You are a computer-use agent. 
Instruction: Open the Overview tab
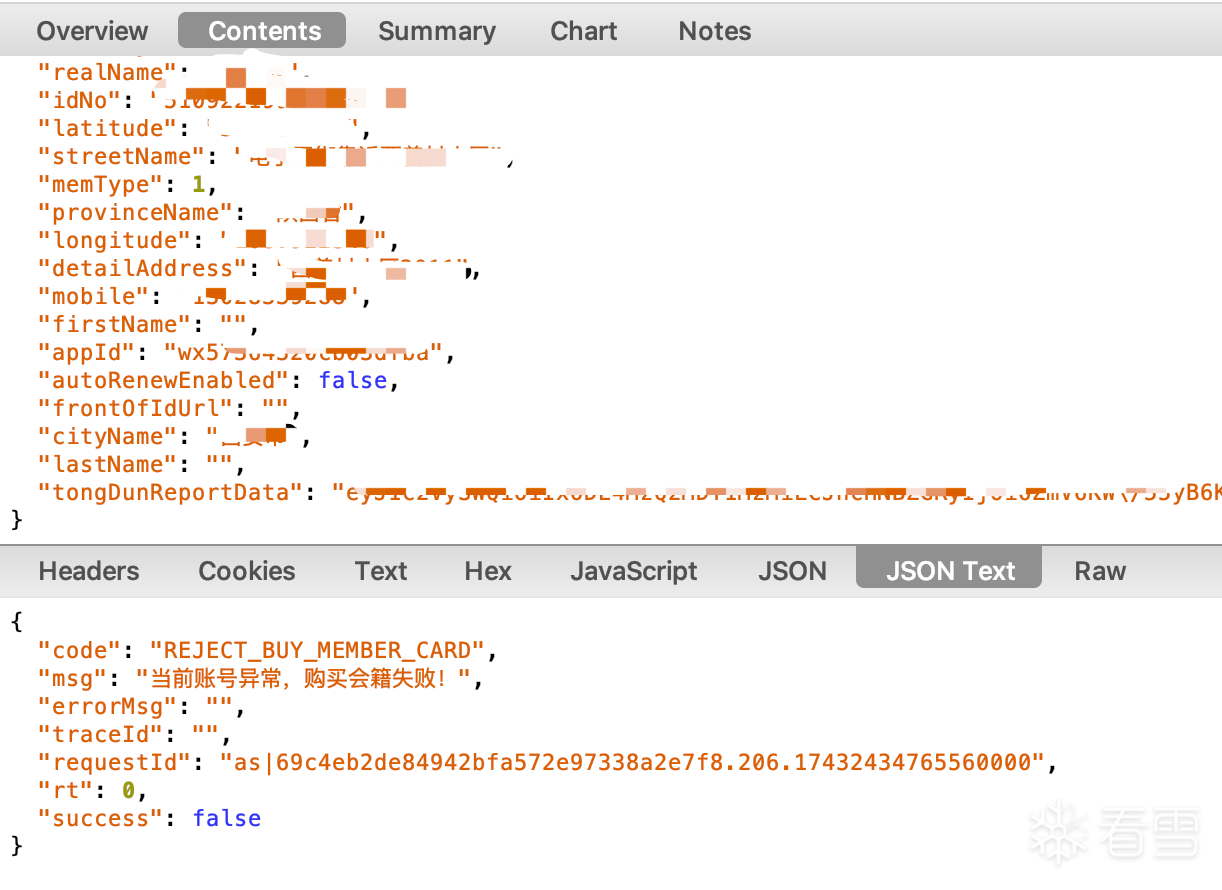92,31
